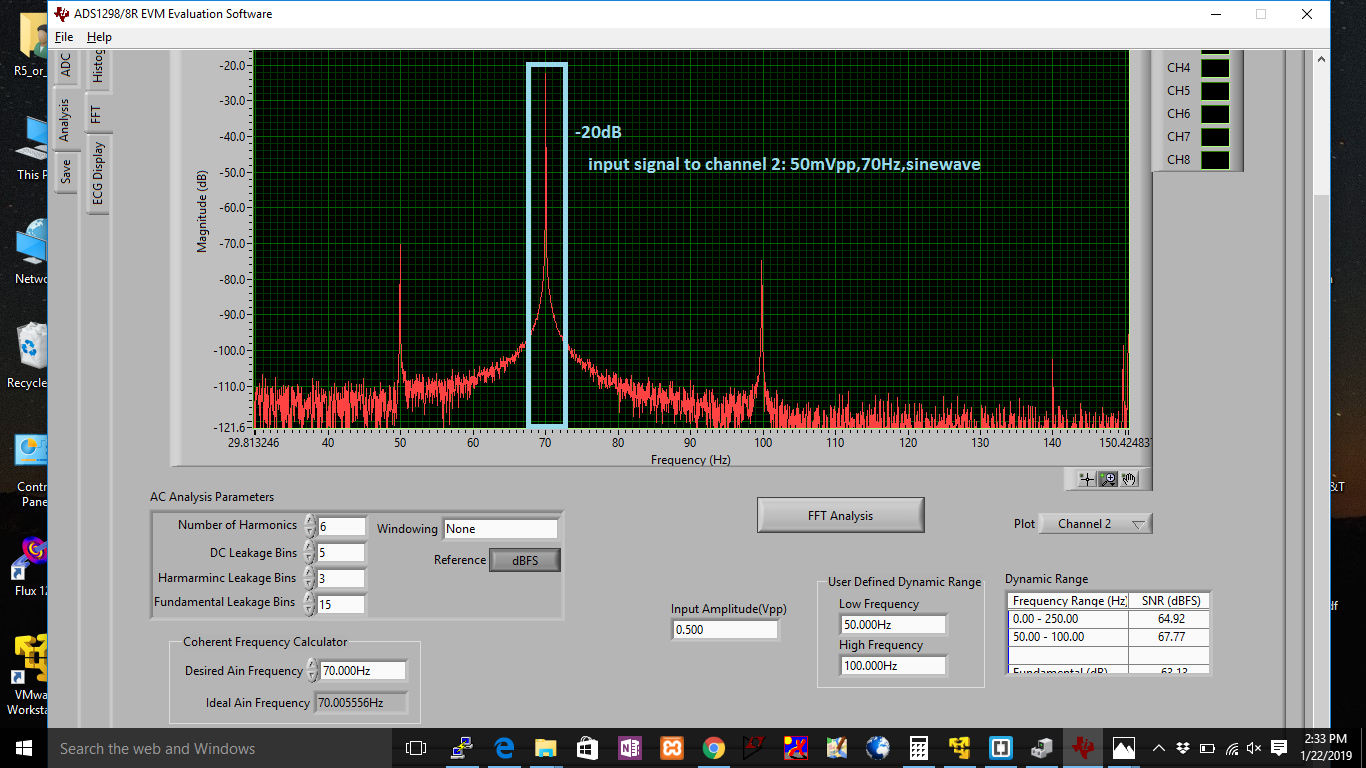Click the Ideal Ain Frequency readout

click(361, 703)
